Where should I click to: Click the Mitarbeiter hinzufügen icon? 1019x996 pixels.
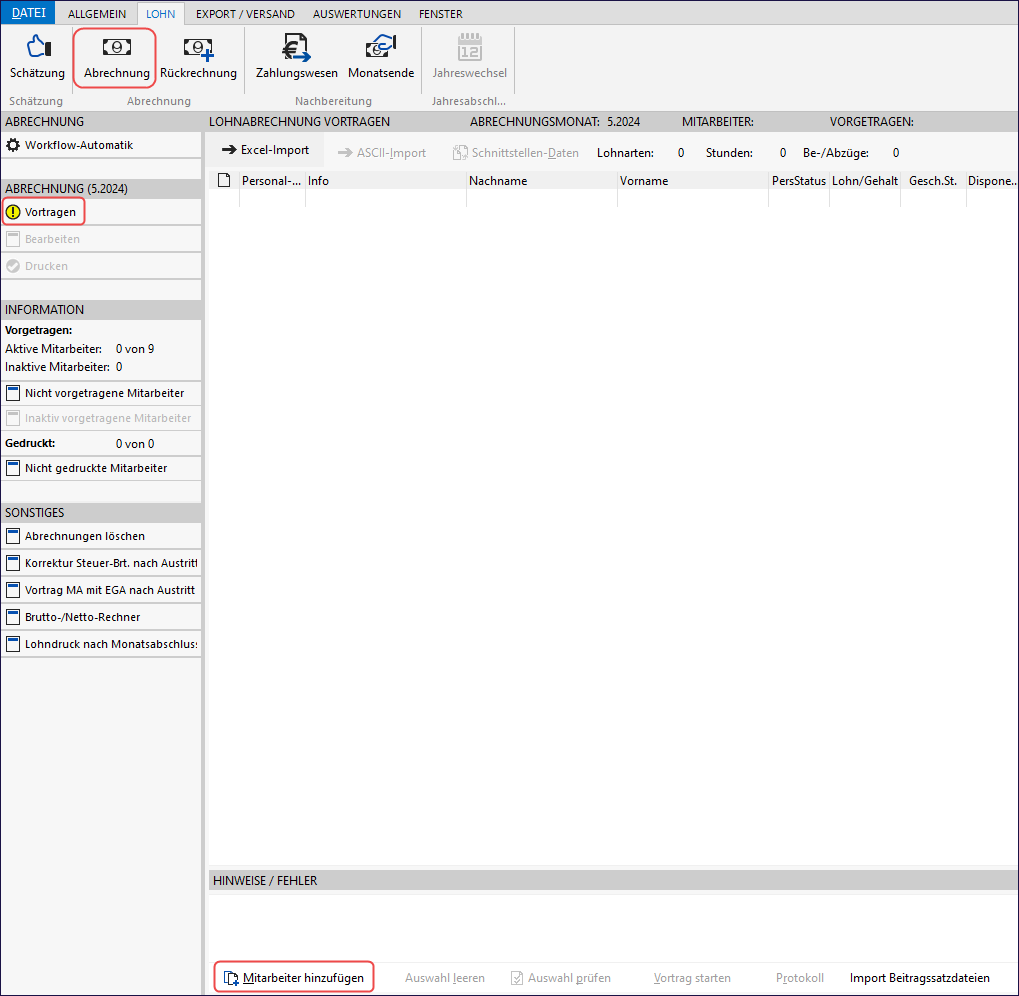tap(231, 978)
